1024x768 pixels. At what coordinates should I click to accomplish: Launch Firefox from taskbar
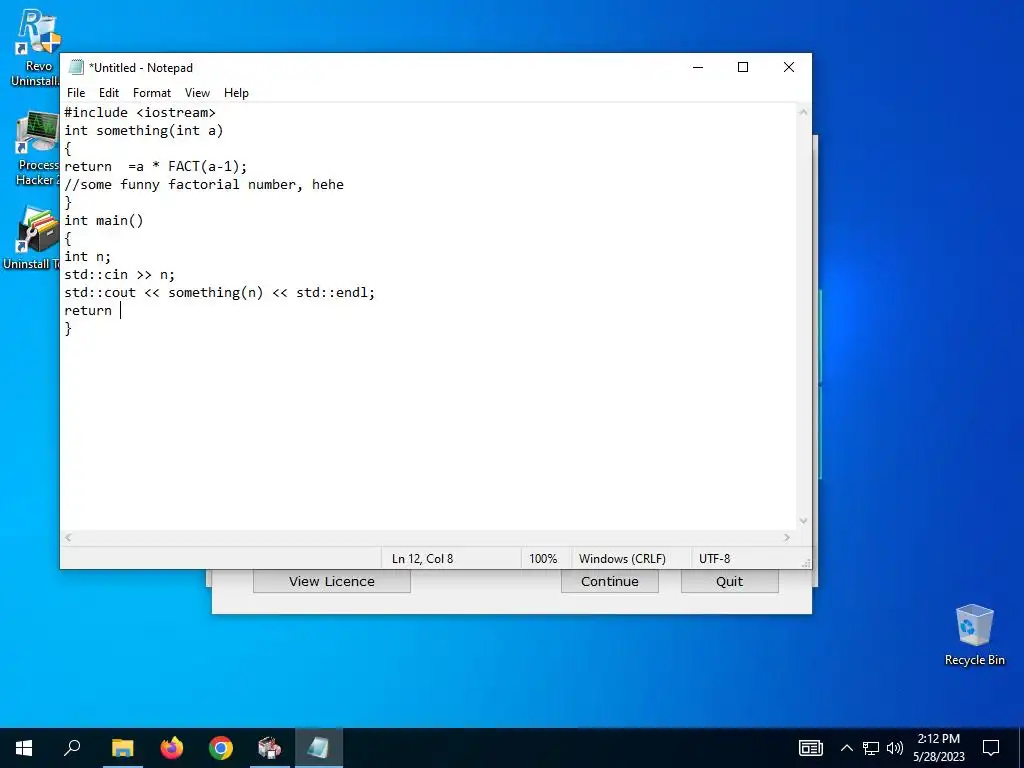[172, 748]
